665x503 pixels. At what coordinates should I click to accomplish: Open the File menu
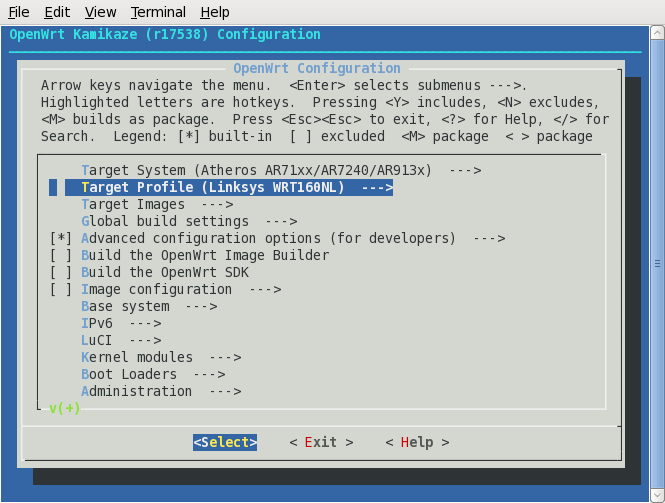[x=19, y=12]
